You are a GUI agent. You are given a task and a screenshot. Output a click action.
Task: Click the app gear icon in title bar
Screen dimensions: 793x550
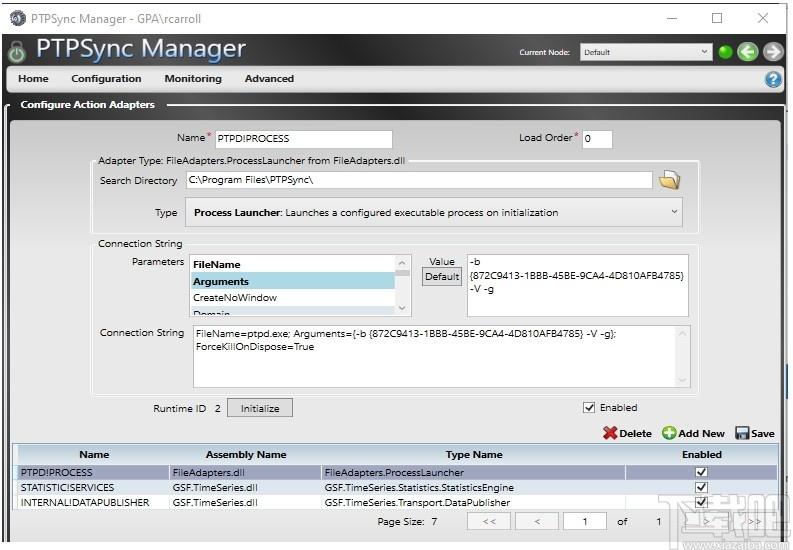pos(18,19)
